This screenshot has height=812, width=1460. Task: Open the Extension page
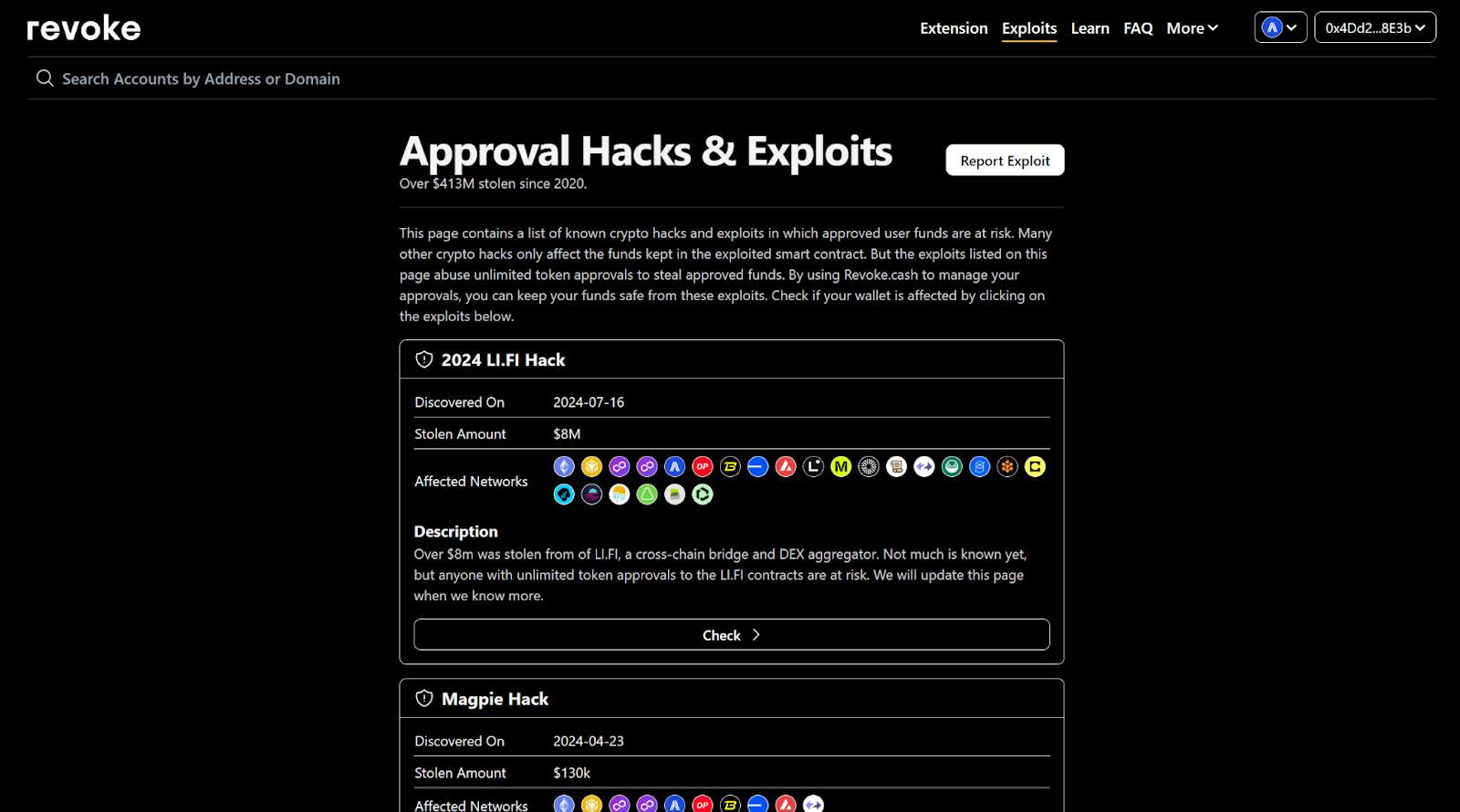[954, 28]
